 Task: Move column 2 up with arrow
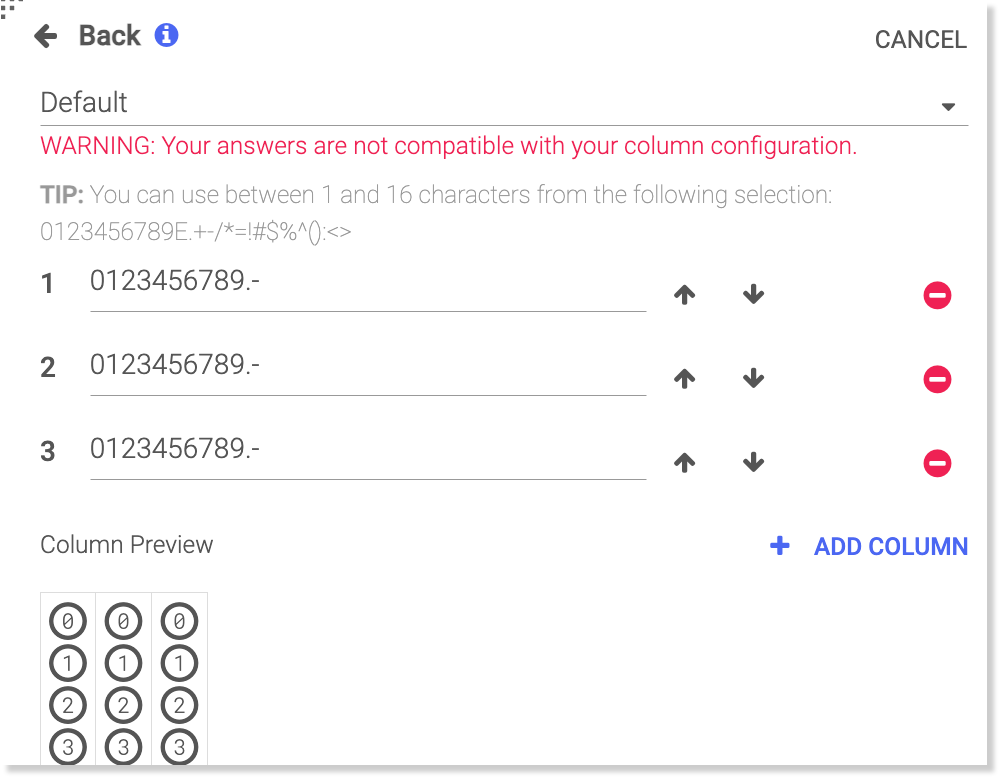click(x=684, y=379)
